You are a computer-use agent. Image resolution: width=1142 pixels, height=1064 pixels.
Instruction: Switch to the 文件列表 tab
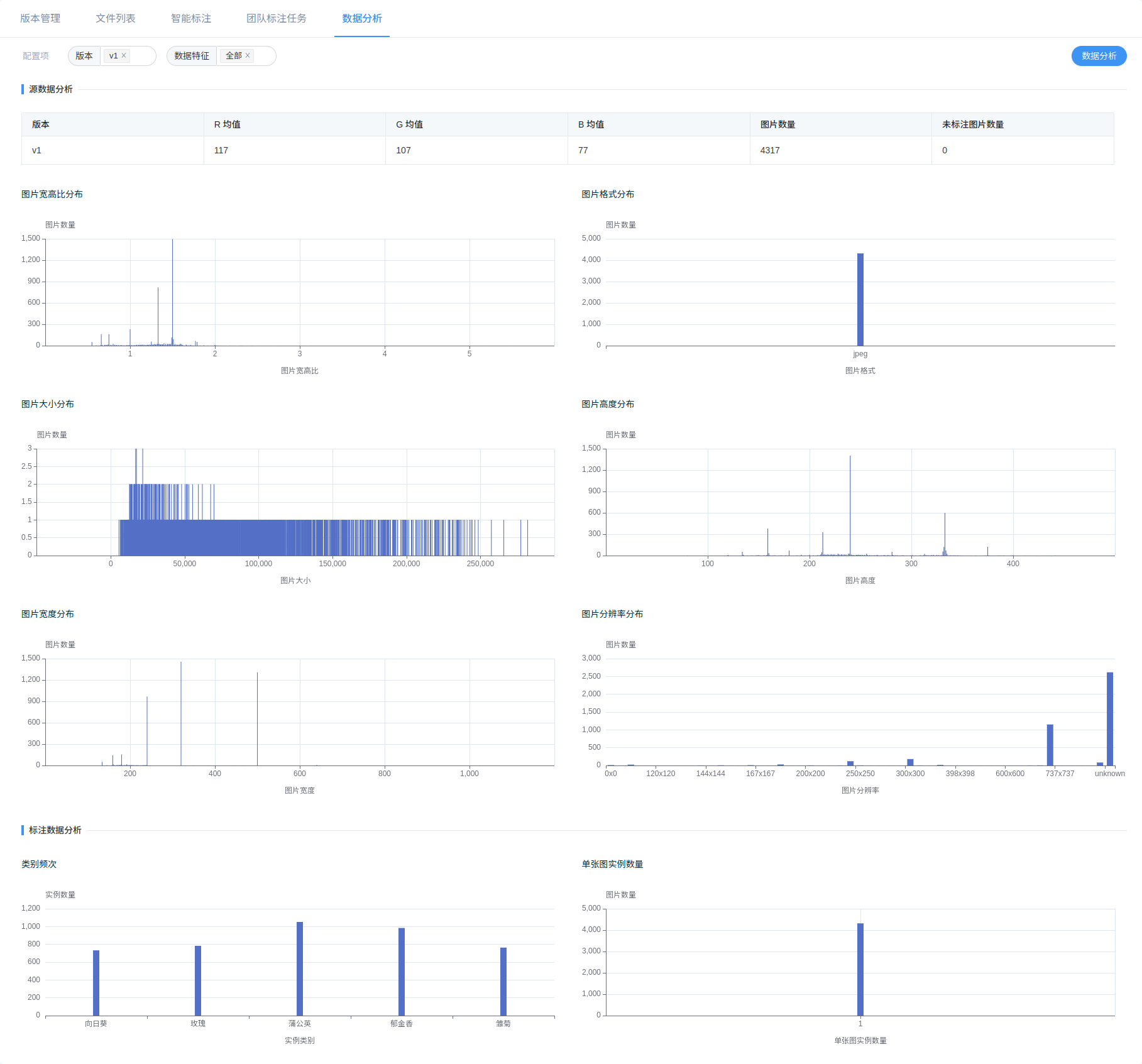click(116, 19)
